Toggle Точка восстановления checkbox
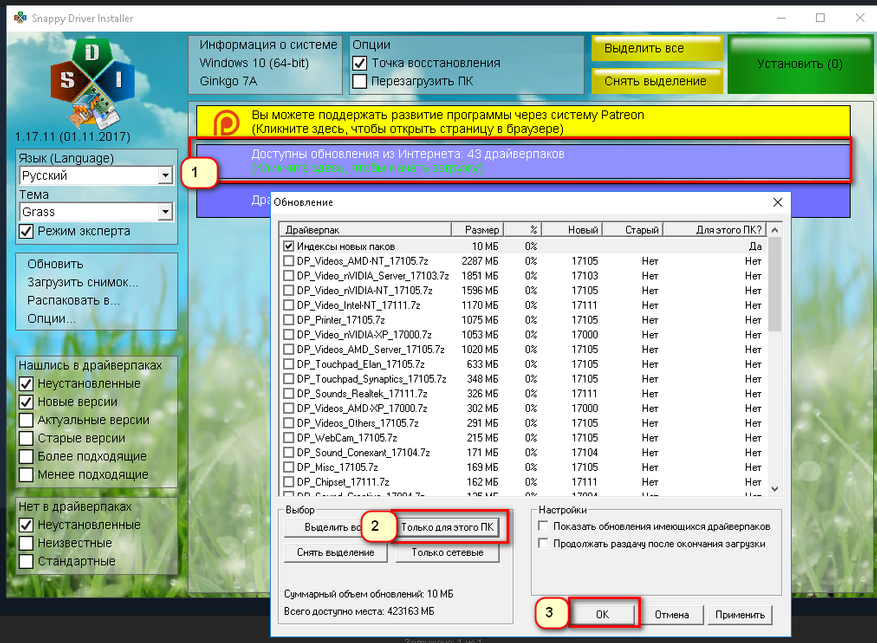 [360, 63]
